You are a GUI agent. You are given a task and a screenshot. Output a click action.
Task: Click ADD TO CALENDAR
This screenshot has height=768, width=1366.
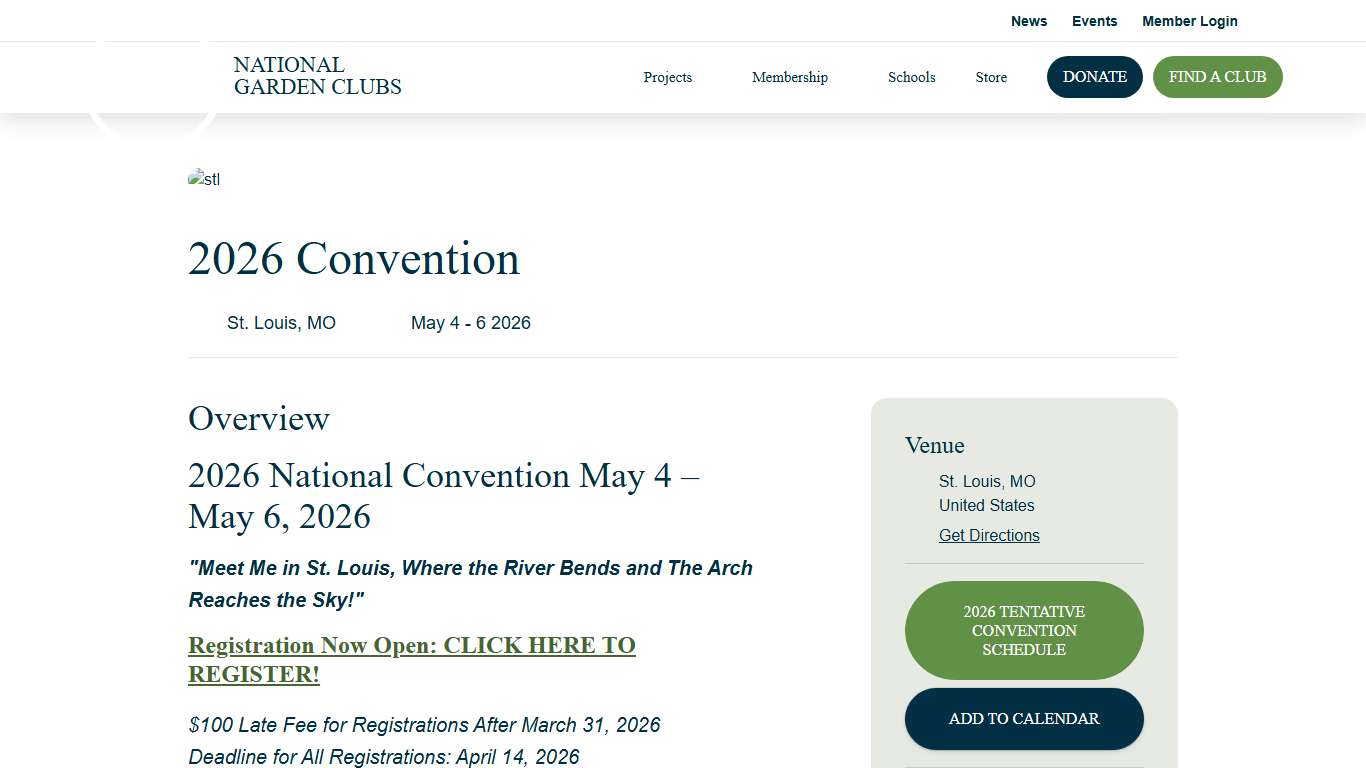click(1023, 718)
